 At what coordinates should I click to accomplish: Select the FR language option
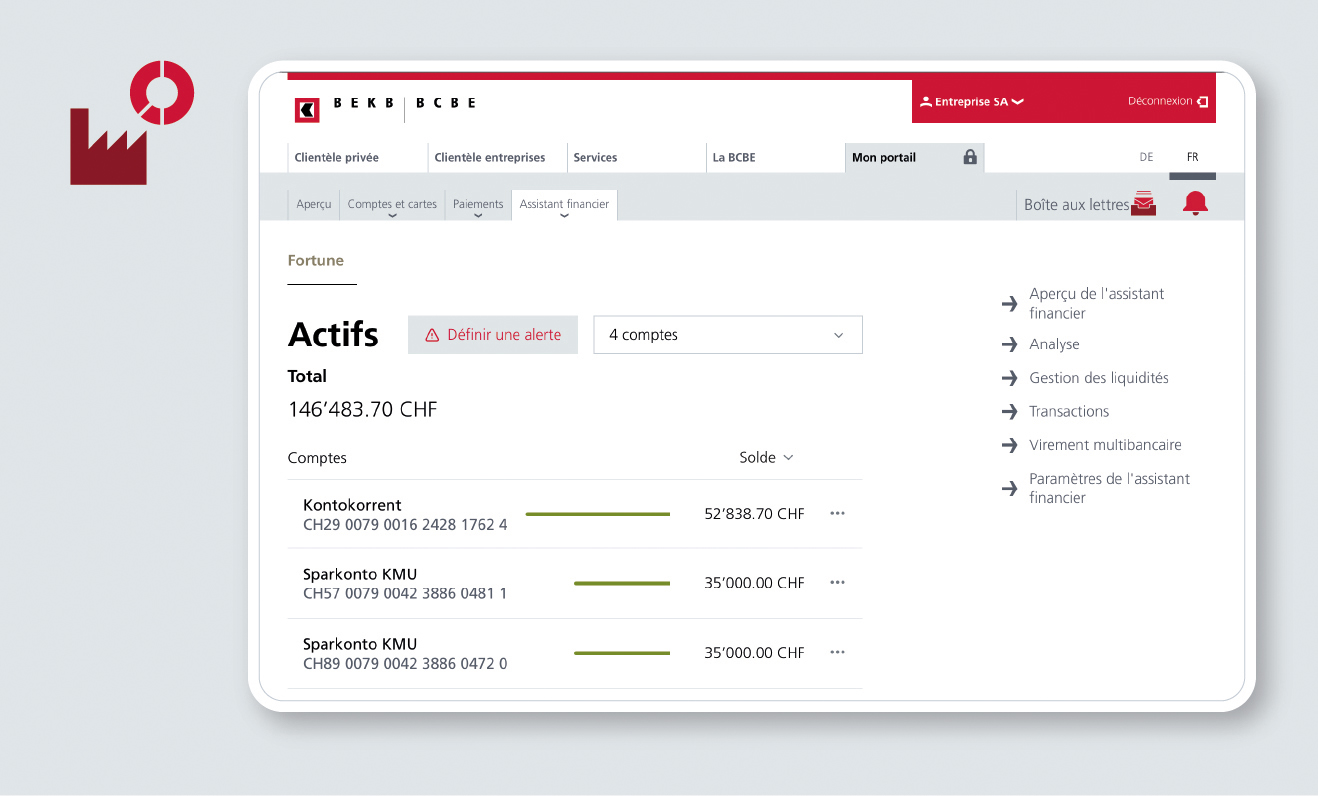[x=1192, y=157]
